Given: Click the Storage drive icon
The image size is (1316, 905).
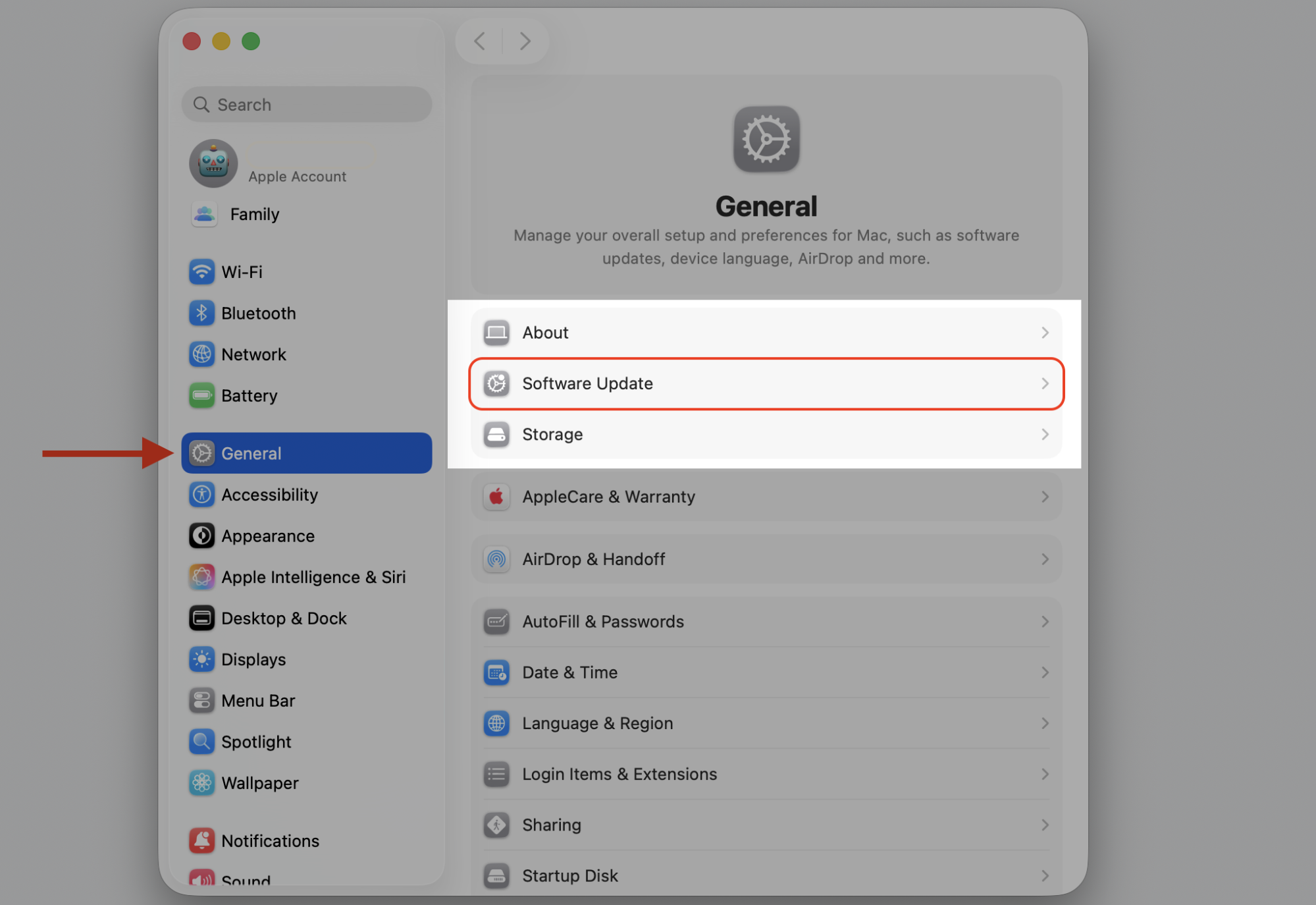Looking at the screenshot, I should pos(496,435).
